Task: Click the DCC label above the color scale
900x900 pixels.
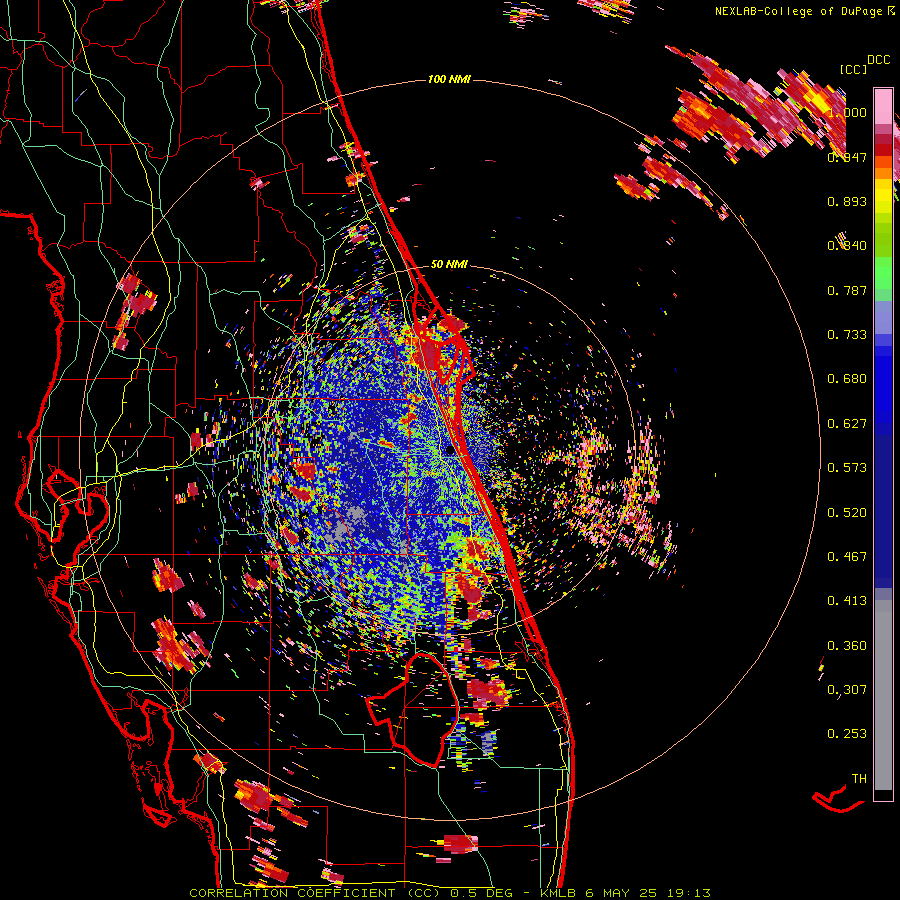Action: [878, 60]
